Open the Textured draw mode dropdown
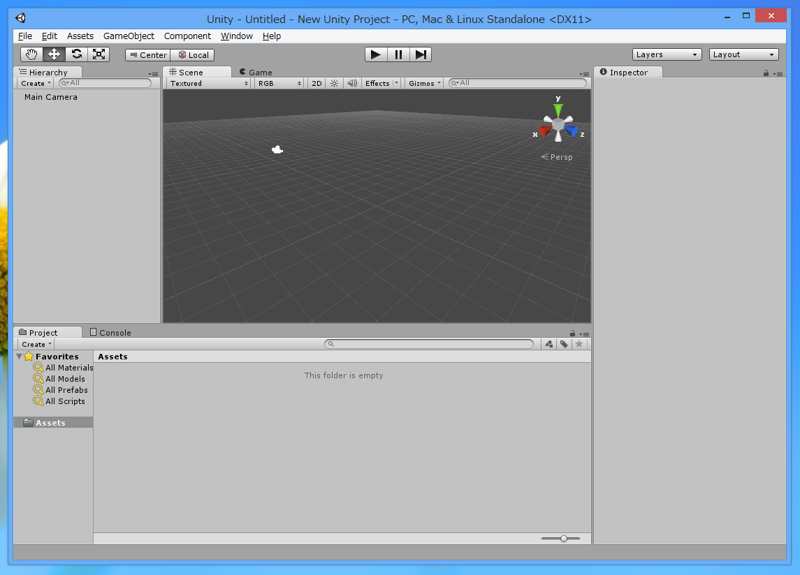Image resolution: width=800 pixels, height=575 pixels. [209, 83]
